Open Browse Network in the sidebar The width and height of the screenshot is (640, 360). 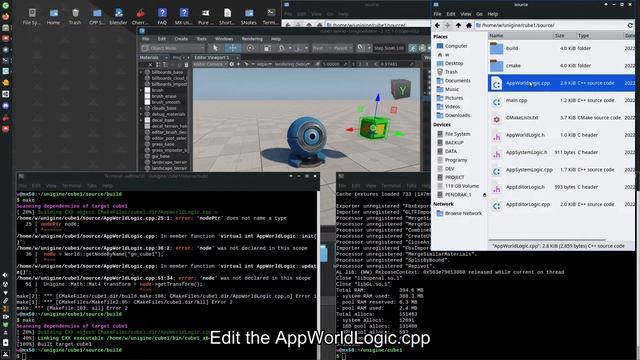[459, 213]
